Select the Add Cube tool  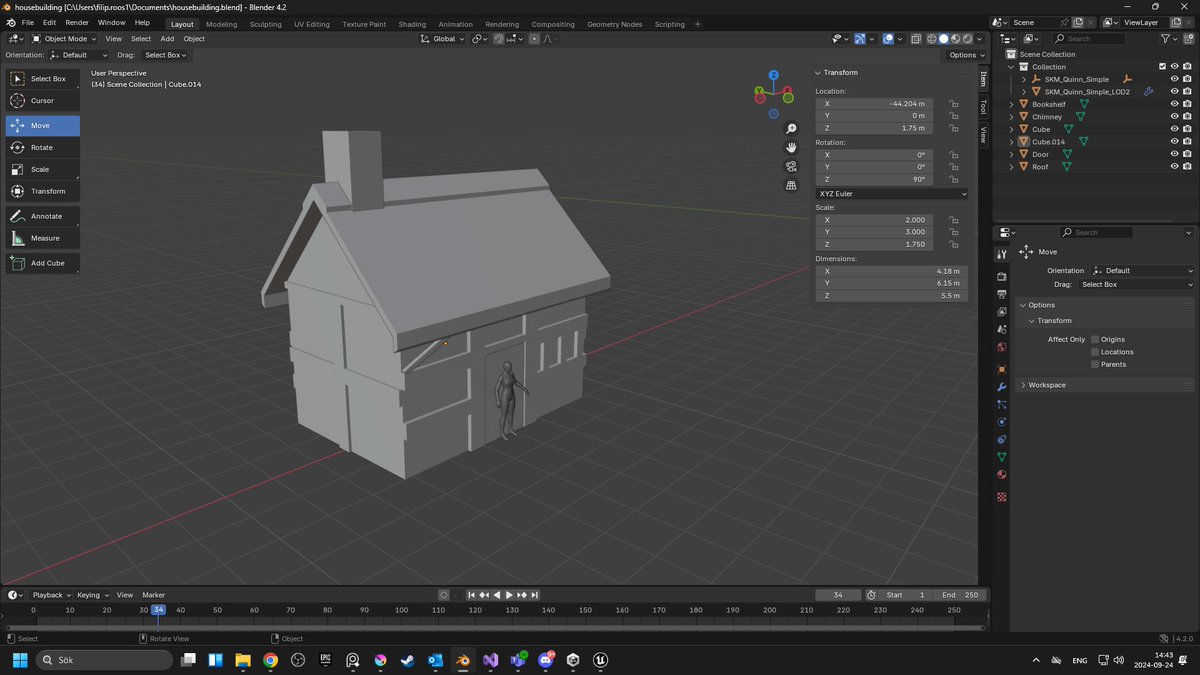point(43,263)
